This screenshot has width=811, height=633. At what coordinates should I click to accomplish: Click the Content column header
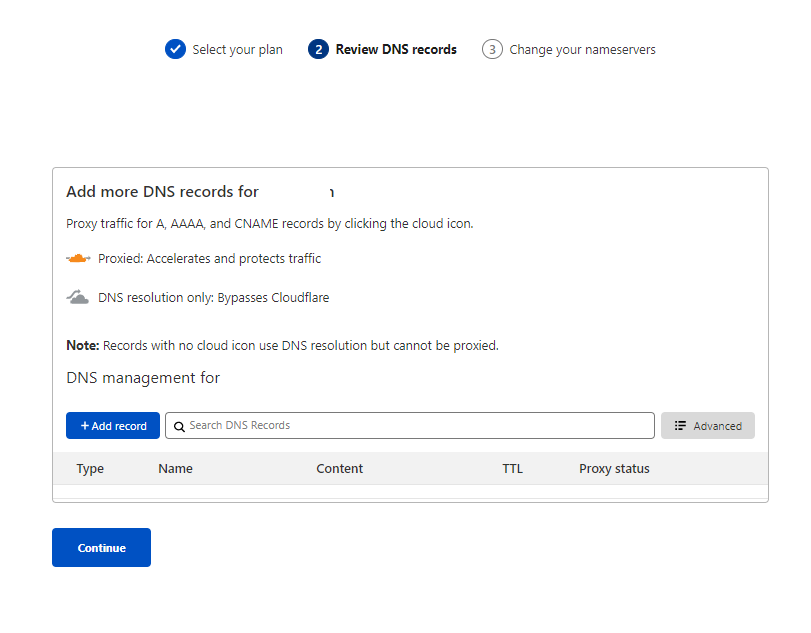coord(339,468)
